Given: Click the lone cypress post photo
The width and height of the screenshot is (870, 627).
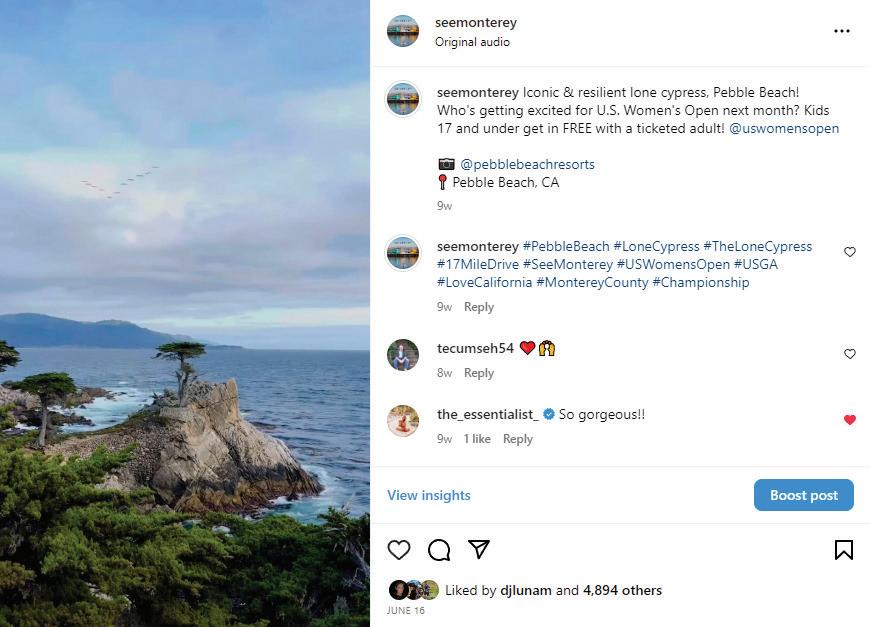Looking at the screenshot, I should tap(185, 313).
